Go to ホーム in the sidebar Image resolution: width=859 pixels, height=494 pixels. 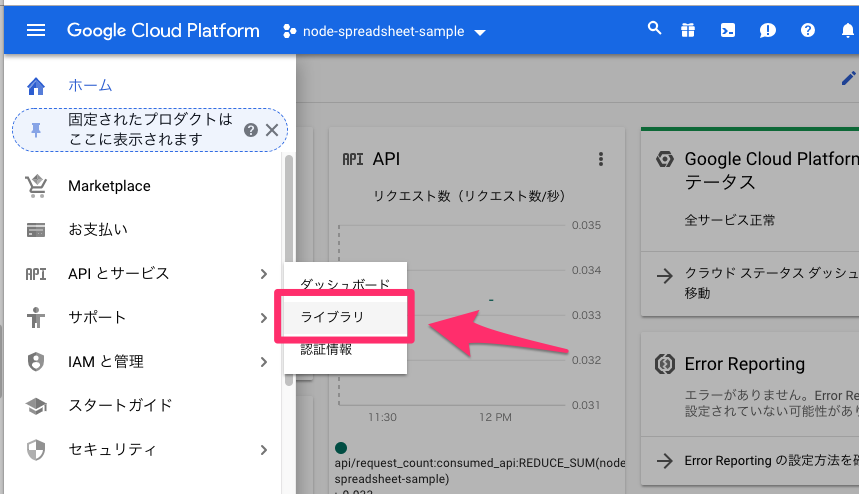tap(90, 85)
